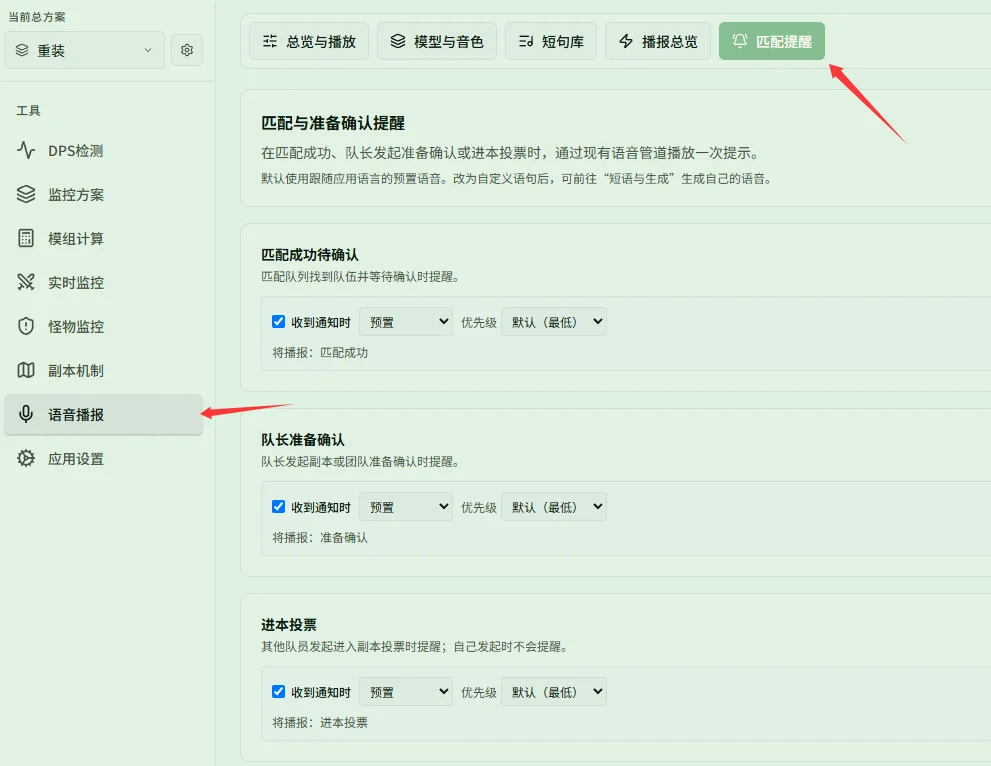
Task: Go to 实时监控 in the sidebar
Action: (103, 282)
